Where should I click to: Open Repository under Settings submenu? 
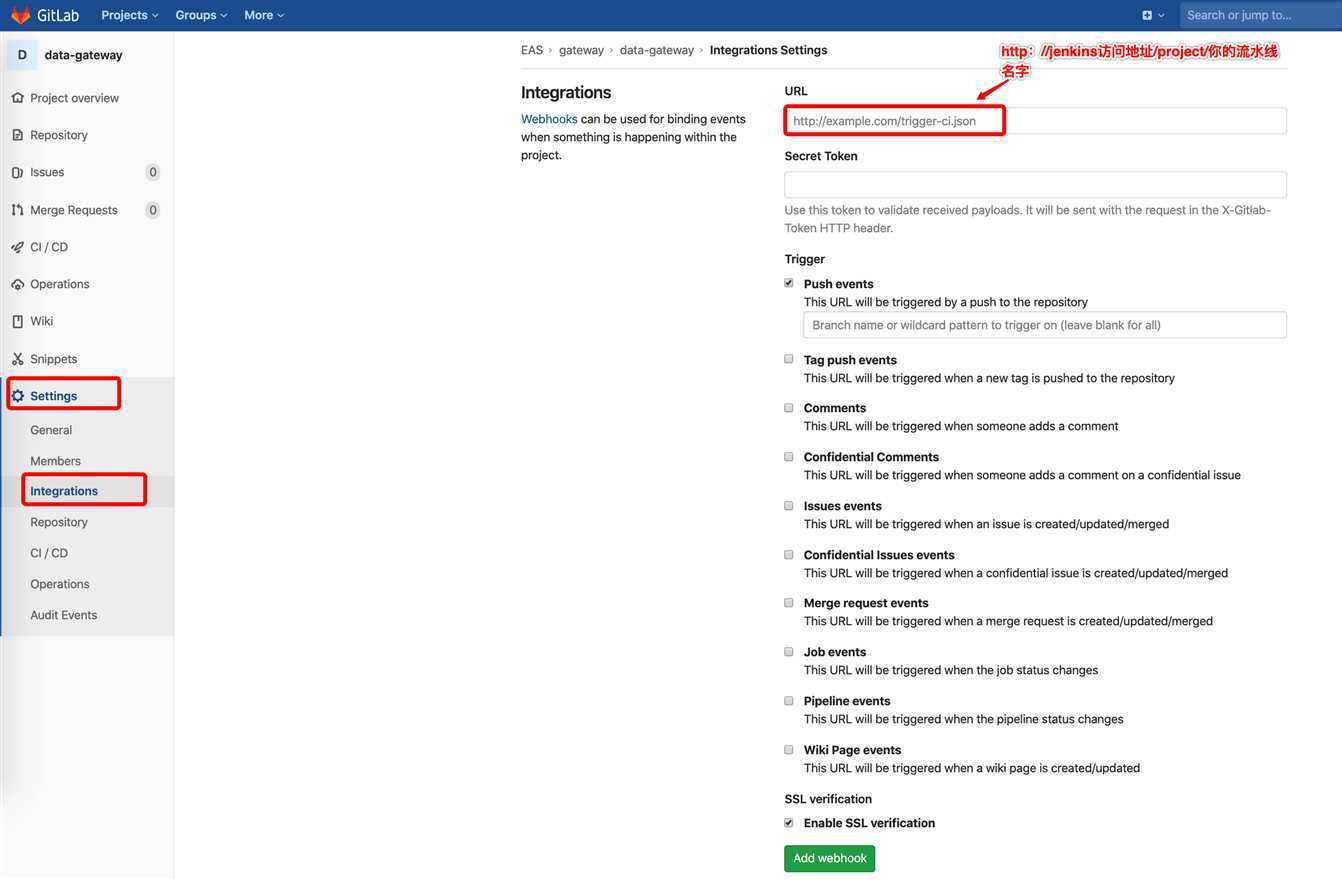[59, 522]
